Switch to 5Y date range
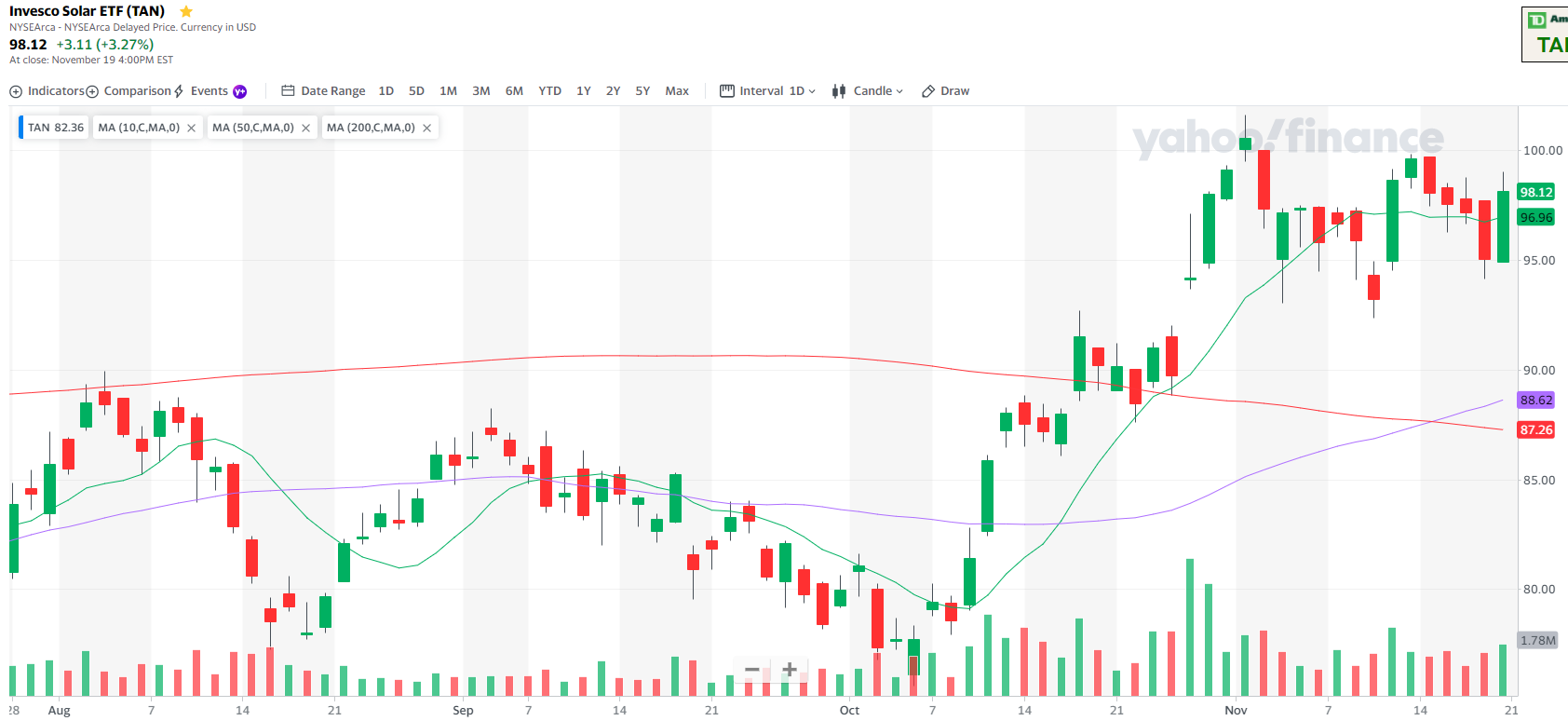 [x=642, y=91]
